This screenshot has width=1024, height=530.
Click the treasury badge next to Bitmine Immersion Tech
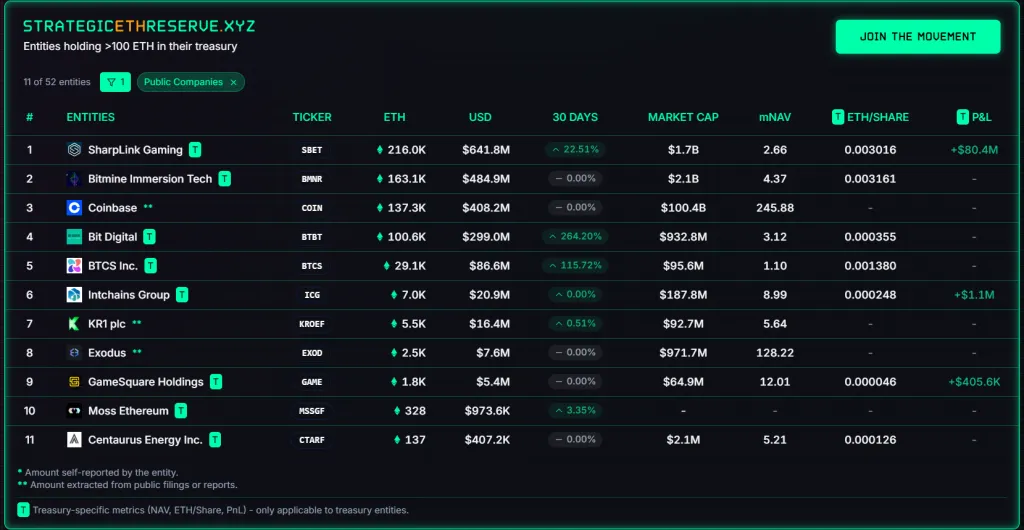(x=225, y=179)
